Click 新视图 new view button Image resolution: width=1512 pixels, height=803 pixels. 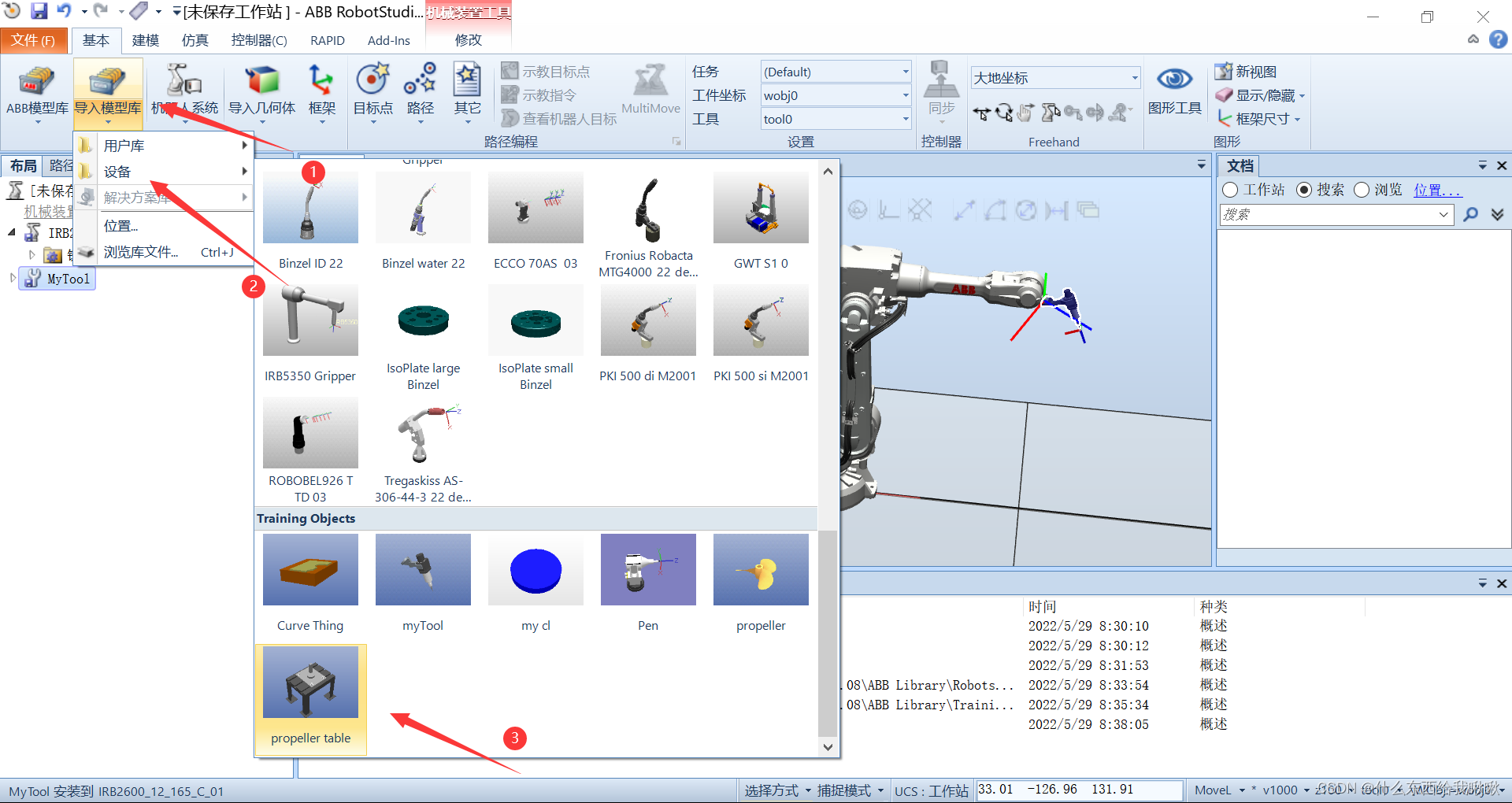[x=1246, y=72]
